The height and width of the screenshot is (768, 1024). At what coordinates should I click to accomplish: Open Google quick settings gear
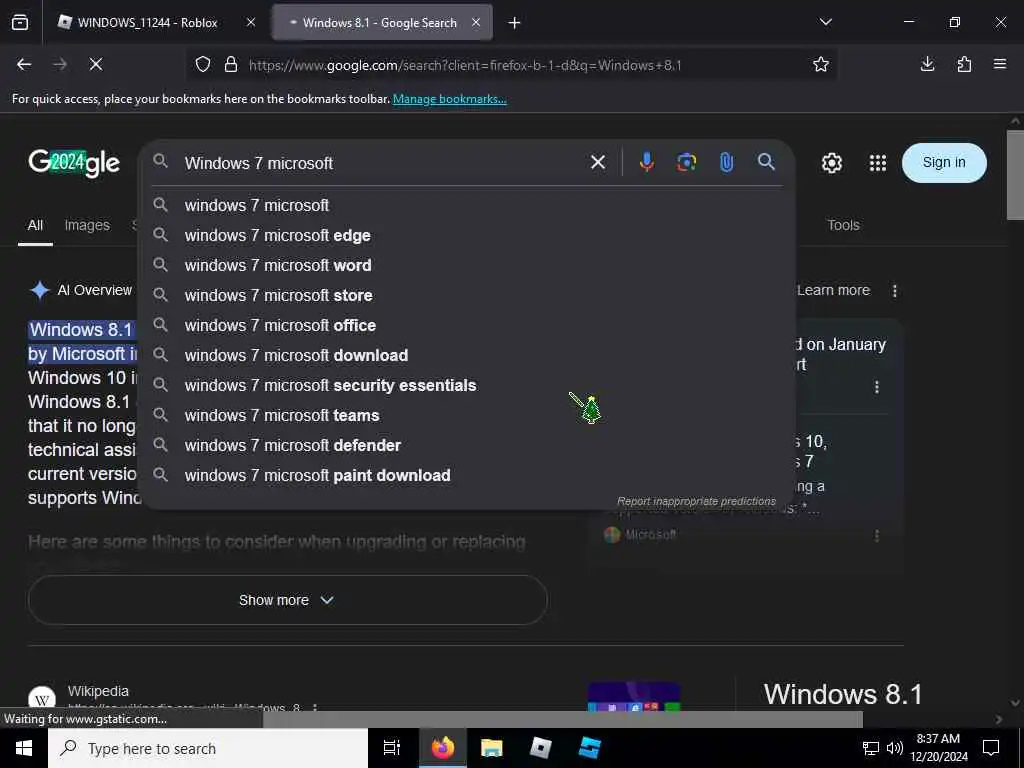point(831,163)
